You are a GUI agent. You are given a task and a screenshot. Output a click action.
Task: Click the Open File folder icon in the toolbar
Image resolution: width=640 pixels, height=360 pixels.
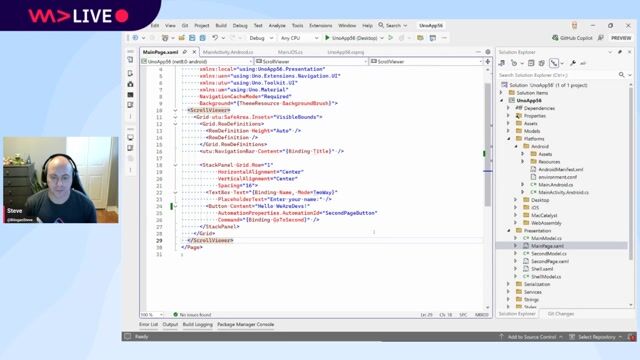tap(182, 38)
